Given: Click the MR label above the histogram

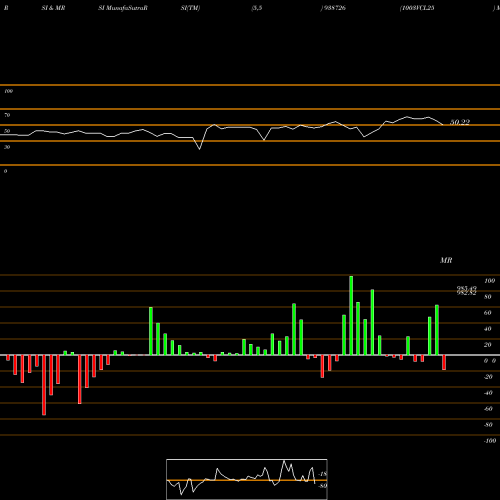Looking at the screenshot, I should coord(446,260).
